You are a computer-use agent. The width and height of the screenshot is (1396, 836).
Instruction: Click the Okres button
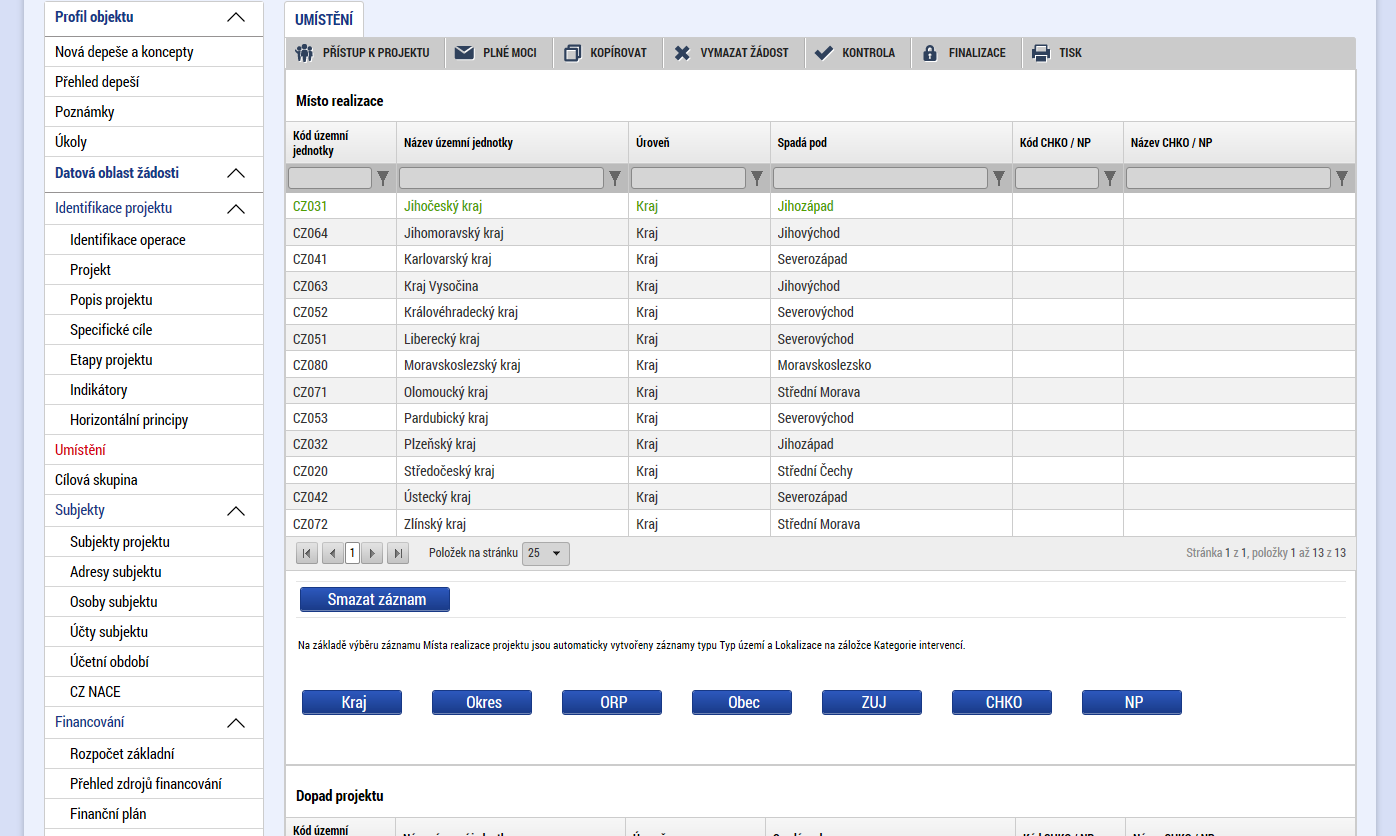click(482, 703)
